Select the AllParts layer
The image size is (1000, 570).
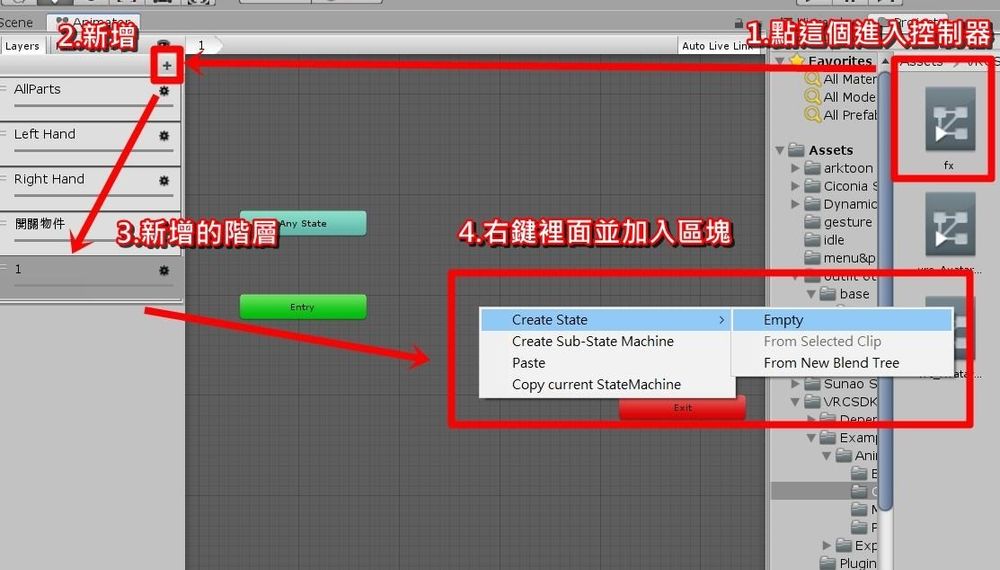click(91, 98)
